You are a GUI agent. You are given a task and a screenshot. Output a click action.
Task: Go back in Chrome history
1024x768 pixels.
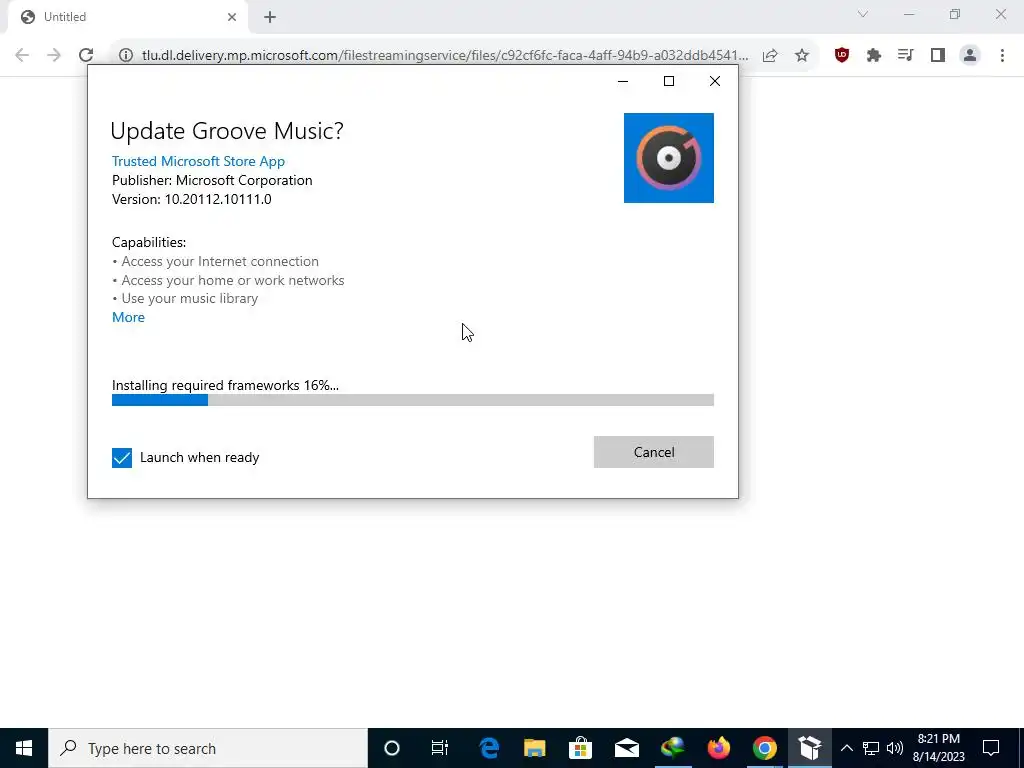pyautogui.click(x=22, y=55)
